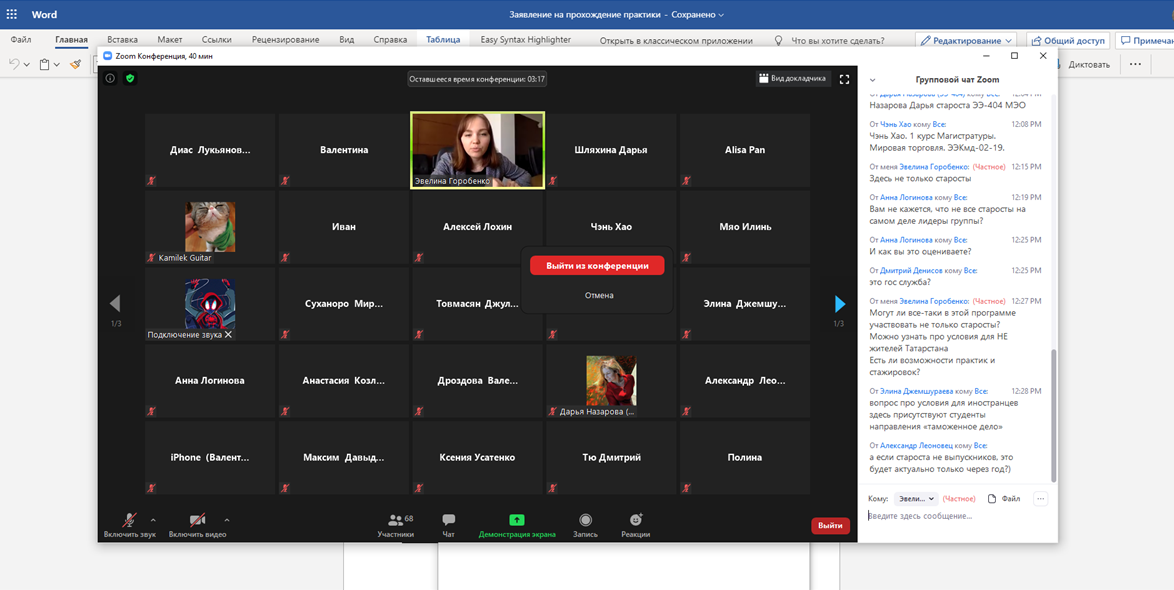Expand video options arrow next to camera
Viewport: 1174px width, 590px height.
click(227, 520)
